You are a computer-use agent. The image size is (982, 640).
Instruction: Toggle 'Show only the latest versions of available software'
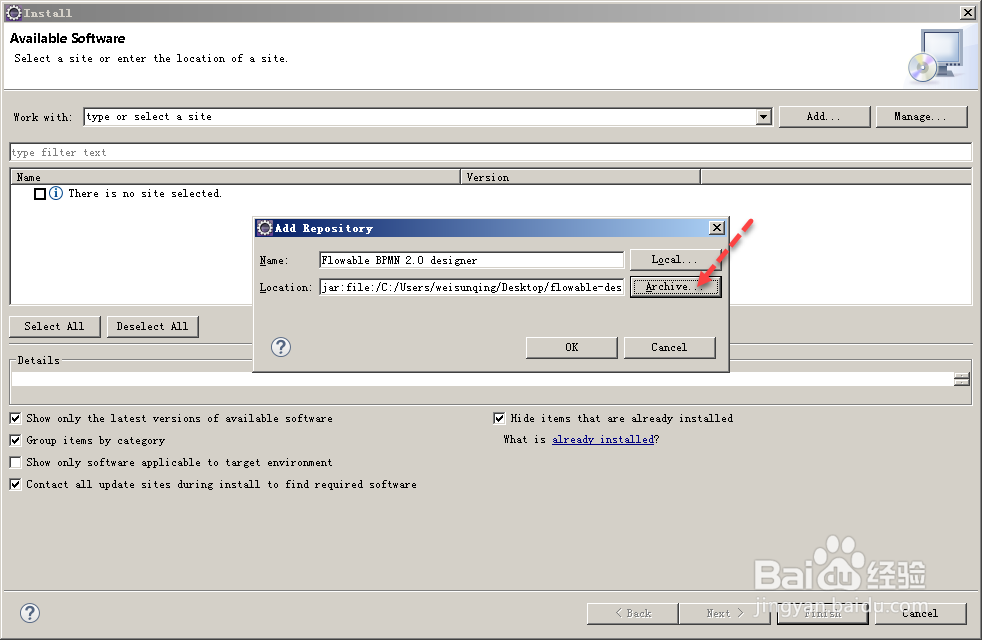pyautogui.click(x=16, y=418)
